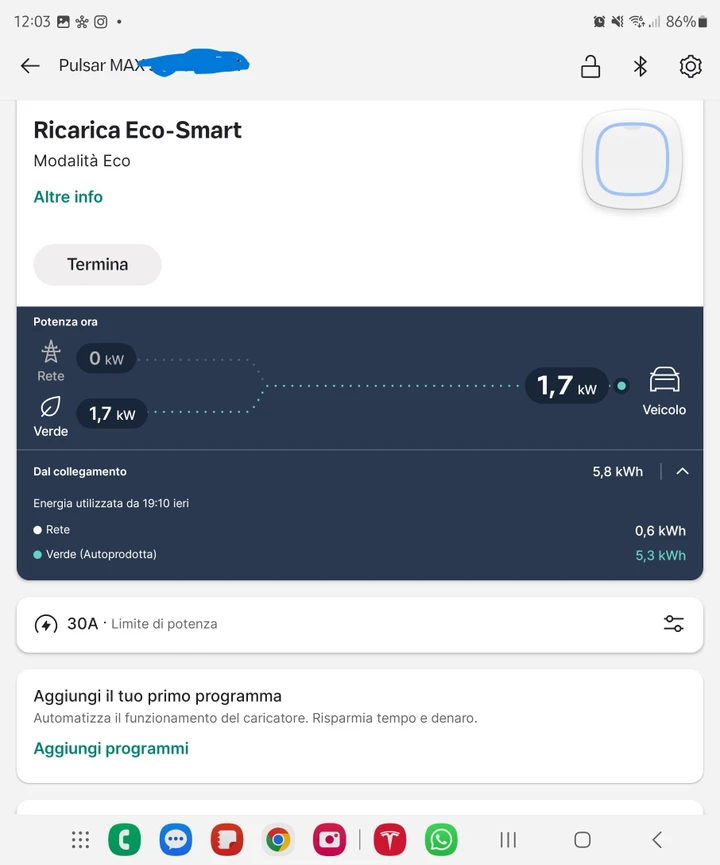Tap the 30A Limite di potenza row

[x=360, y=624]
